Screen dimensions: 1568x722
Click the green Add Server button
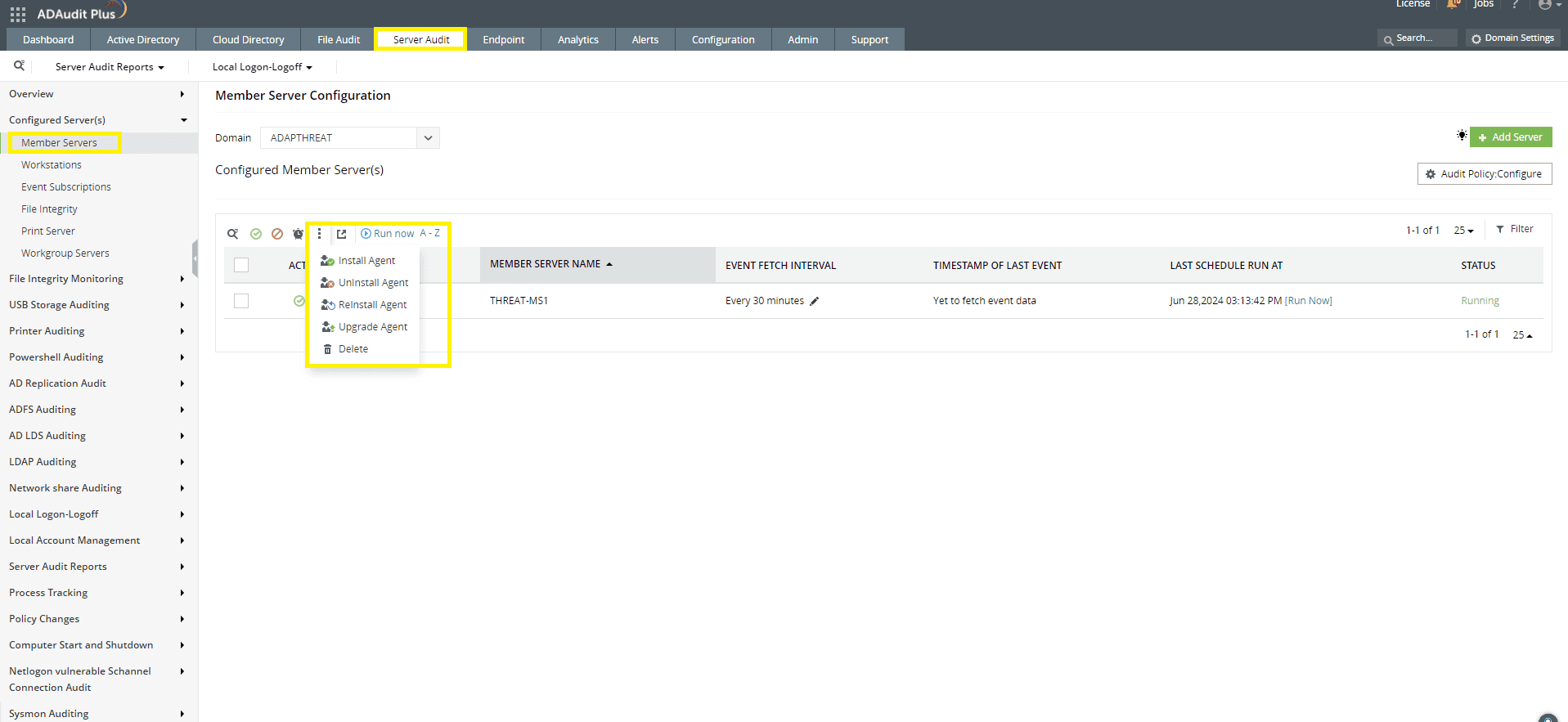[1510, 137]
